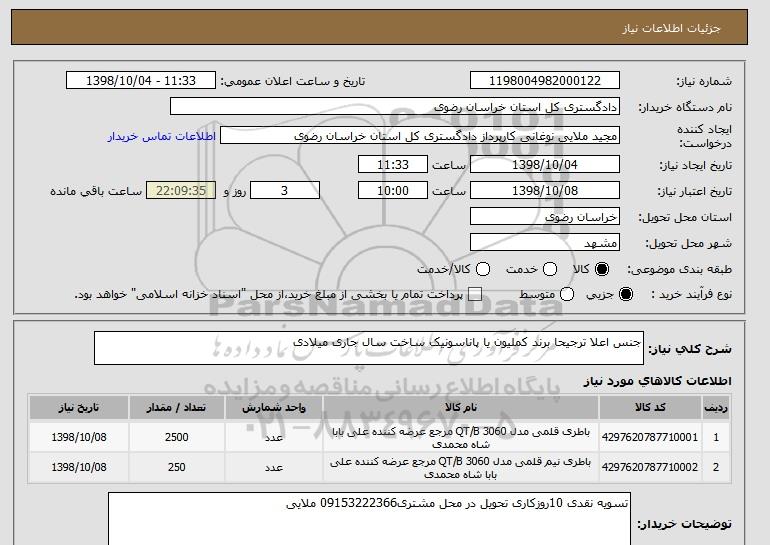Click the تاریخ نیاز column header

pos(79,408)
